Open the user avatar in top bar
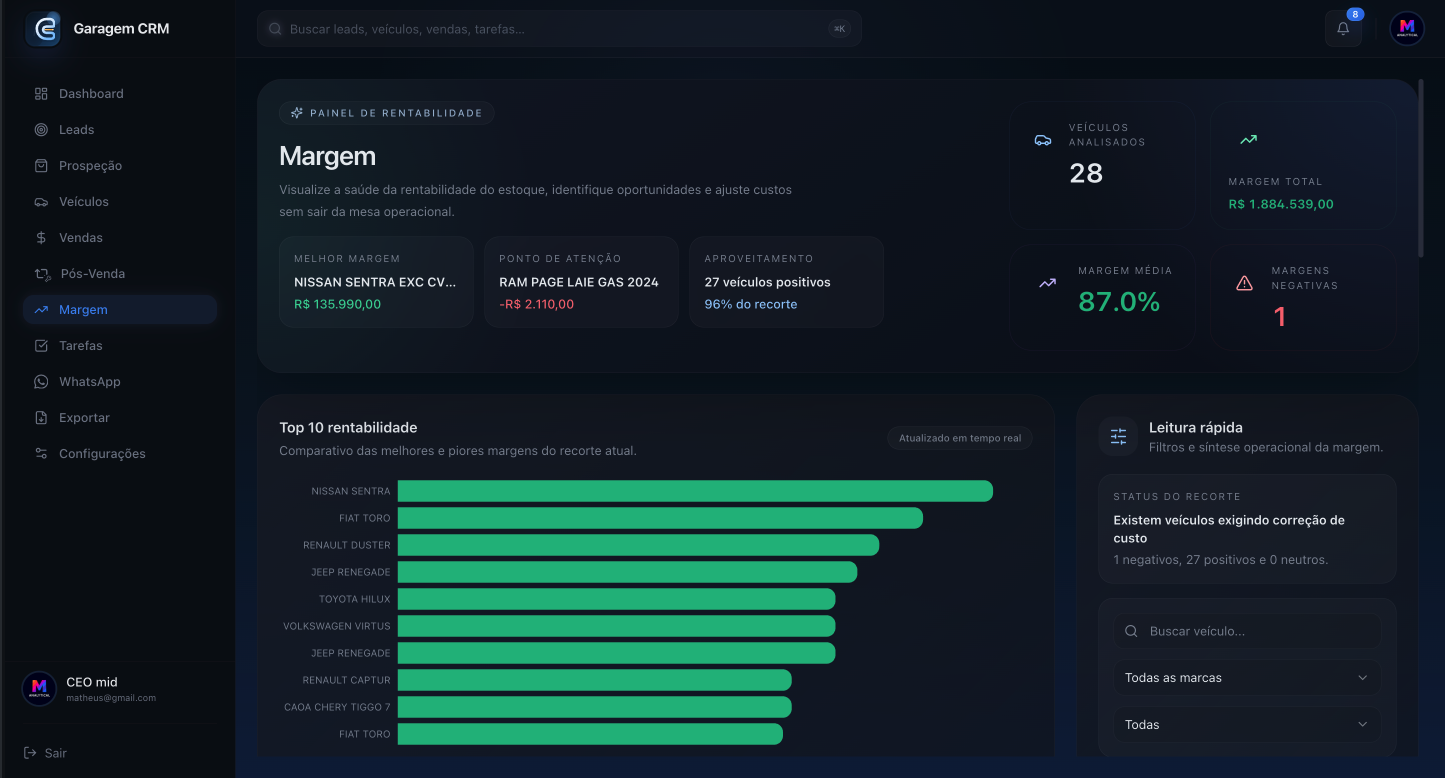 point(1407,28)
